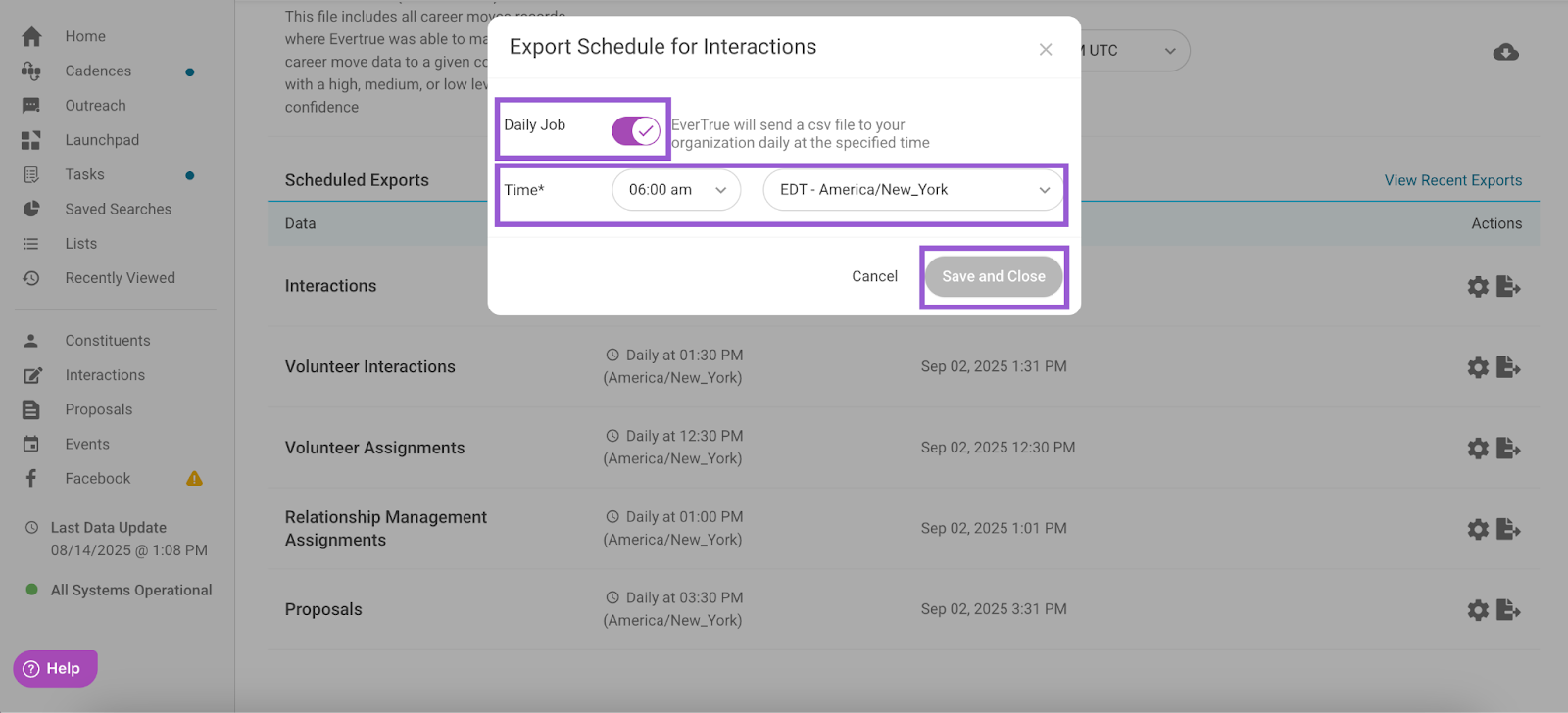Screen dimensions: 1568x713
Task: Toggle the Daily Job switch off
Action: tap(636, 130)
